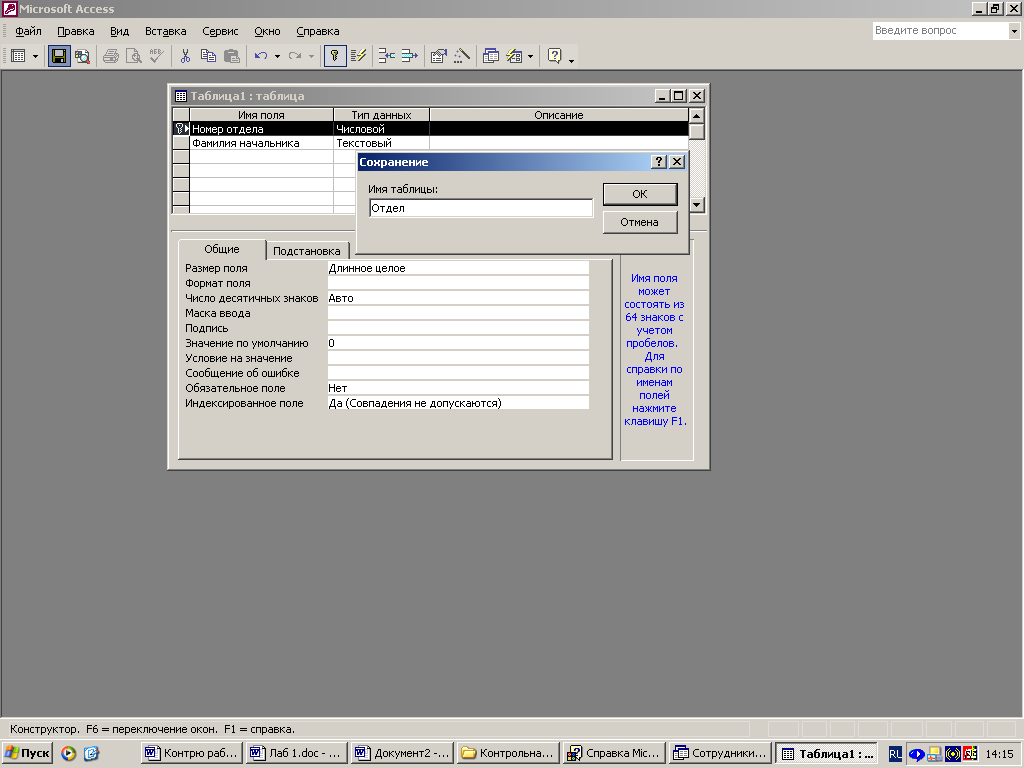Switch to the Подстановка tab
Screen dimensions: 1024x768
click(306, 251)
